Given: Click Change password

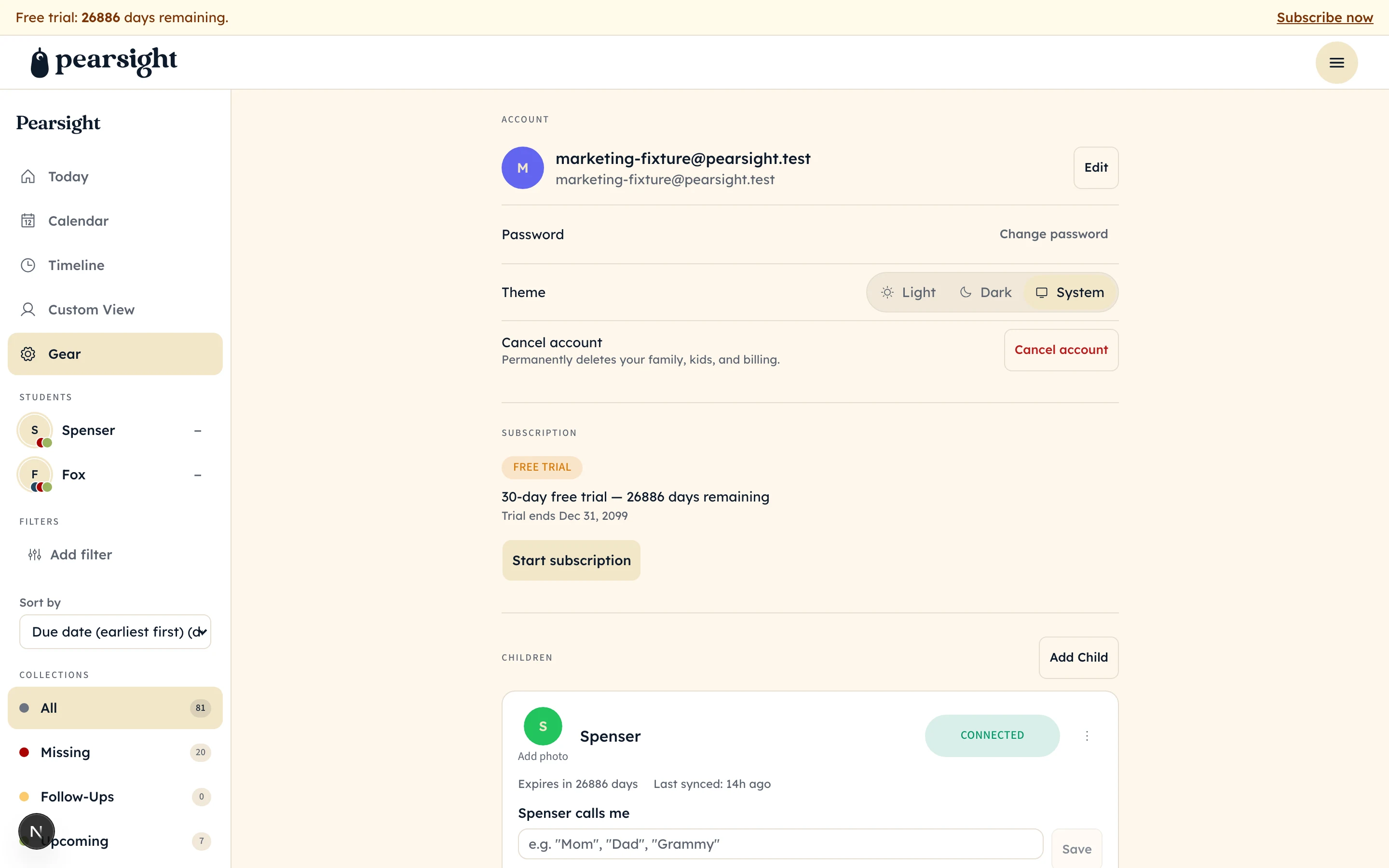Looking at the screenshot, I should (x=1053, y=234).
